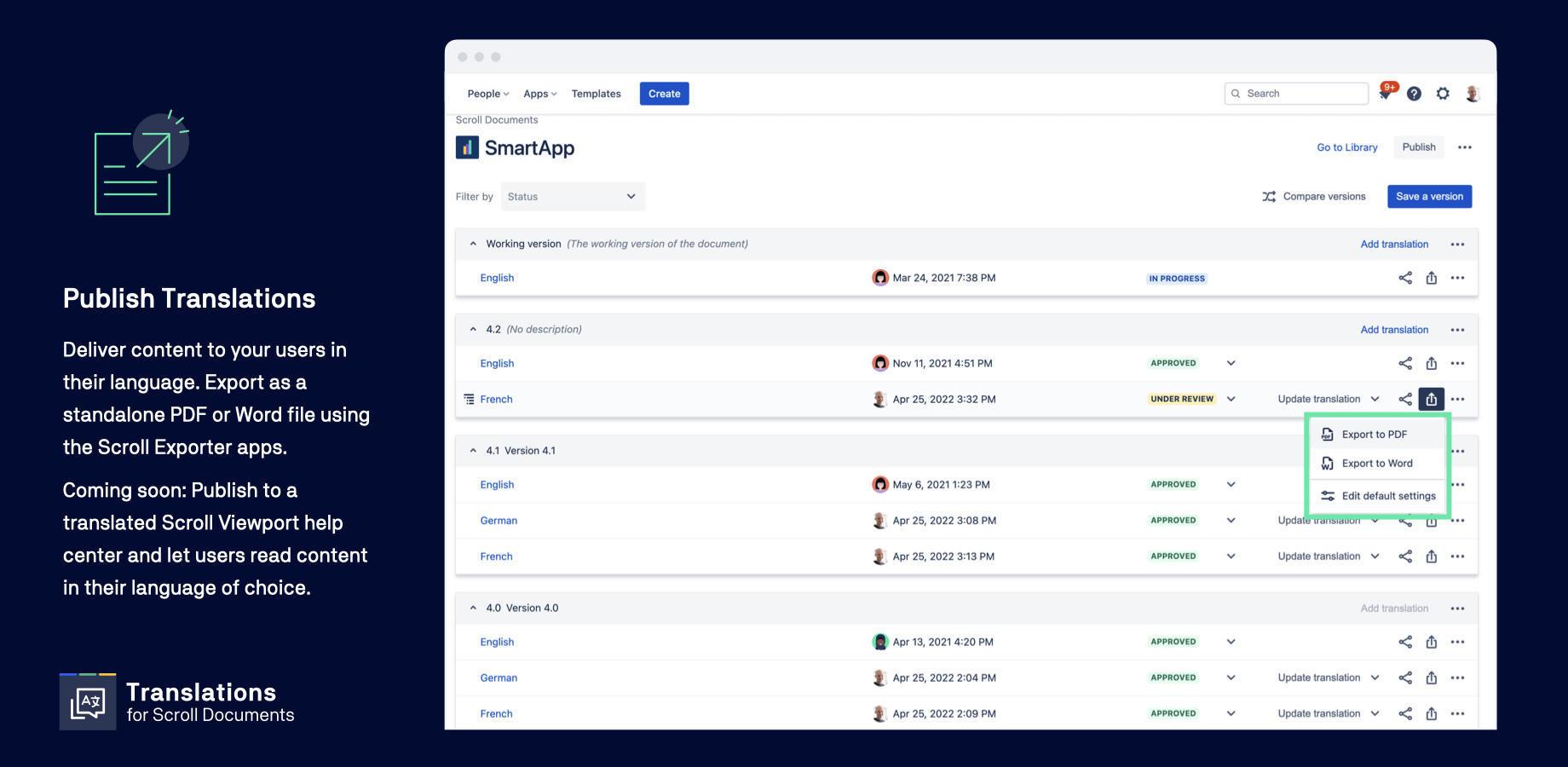Click export icon on 4.0 English row
Viewport: 1568px width, 767px height.
1432,642
